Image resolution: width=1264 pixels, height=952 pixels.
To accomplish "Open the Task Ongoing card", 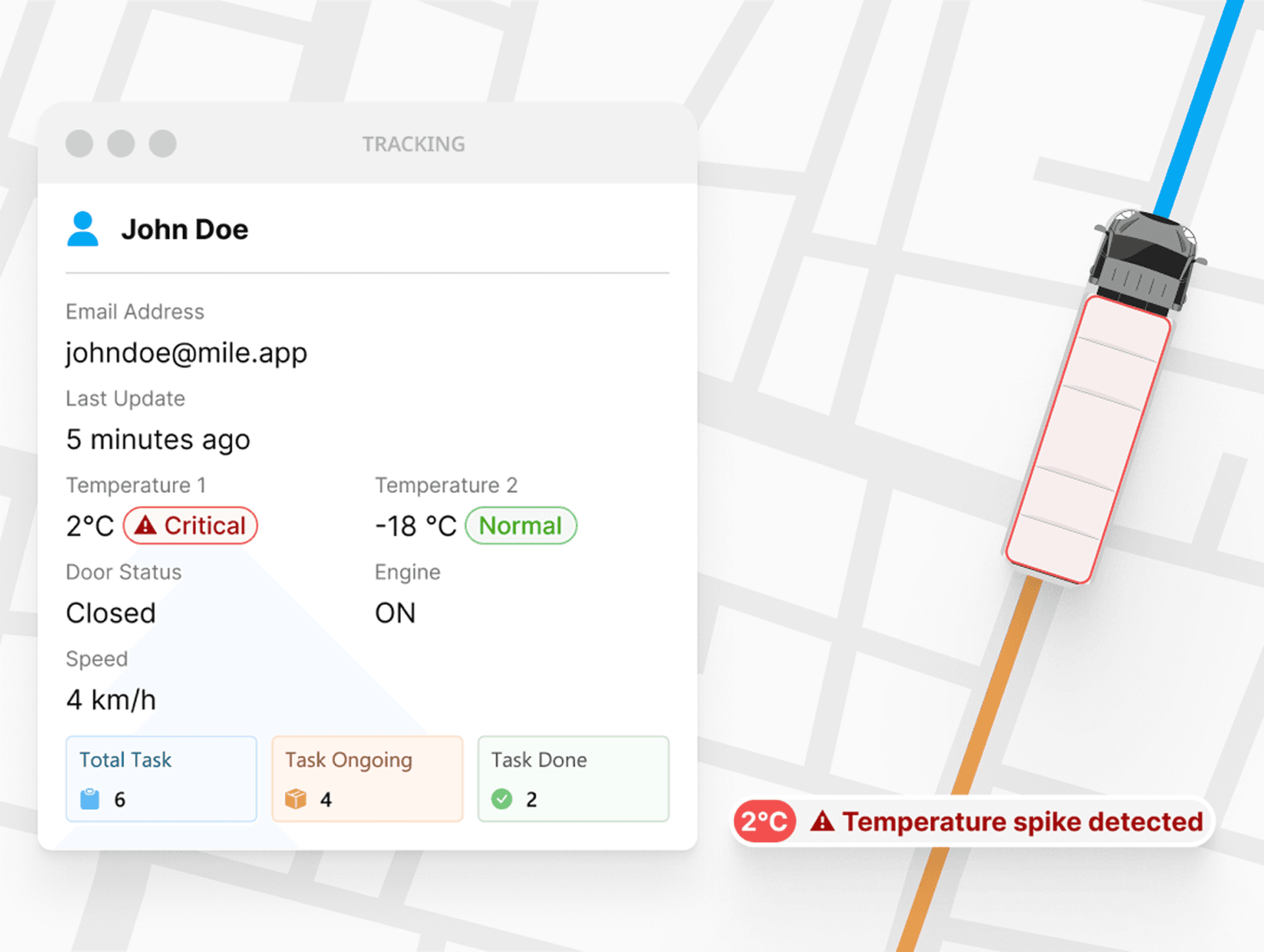I will pos(367,779).
